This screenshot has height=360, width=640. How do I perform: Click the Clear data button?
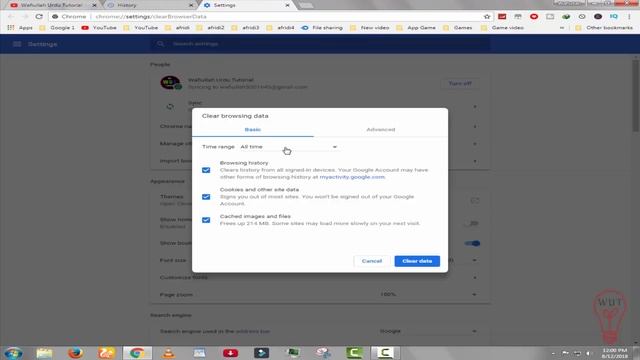tap(417, 261)
